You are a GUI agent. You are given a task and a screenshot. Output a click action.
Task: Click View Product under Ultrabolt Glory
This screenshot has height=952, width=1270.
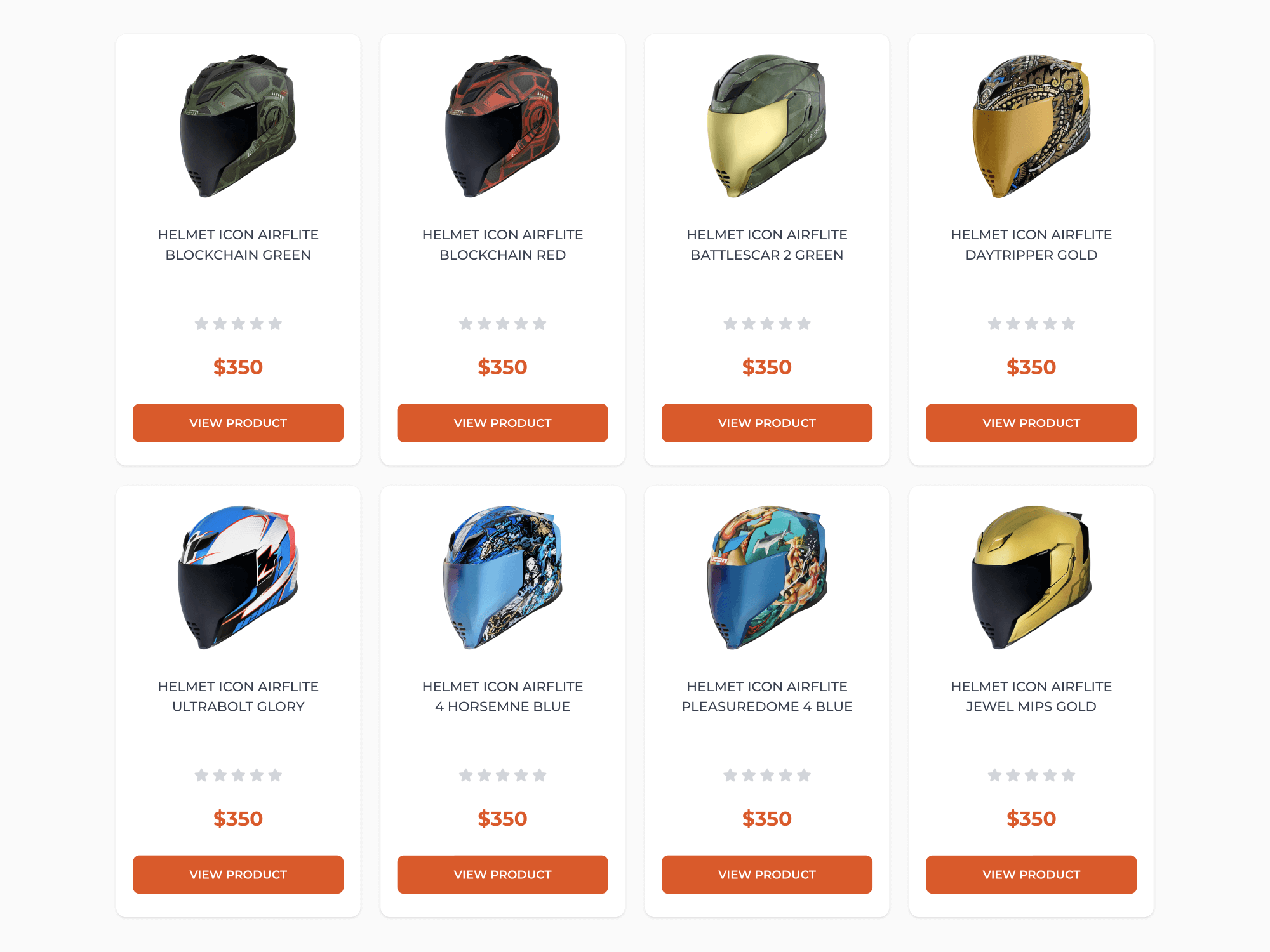pyautogui.click(x=238, y=875)
